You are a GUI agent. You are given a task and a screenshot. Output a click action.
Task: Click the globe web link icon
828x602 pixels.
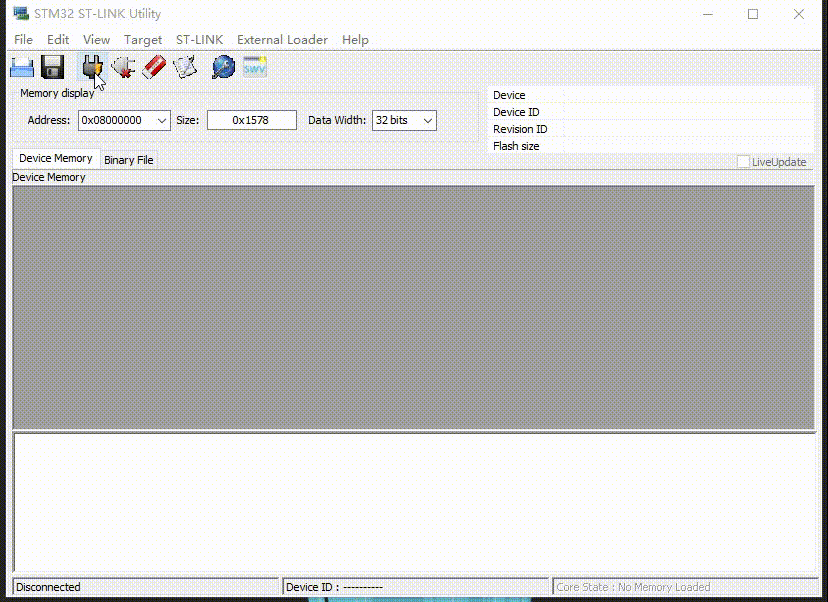pos(223,67)
